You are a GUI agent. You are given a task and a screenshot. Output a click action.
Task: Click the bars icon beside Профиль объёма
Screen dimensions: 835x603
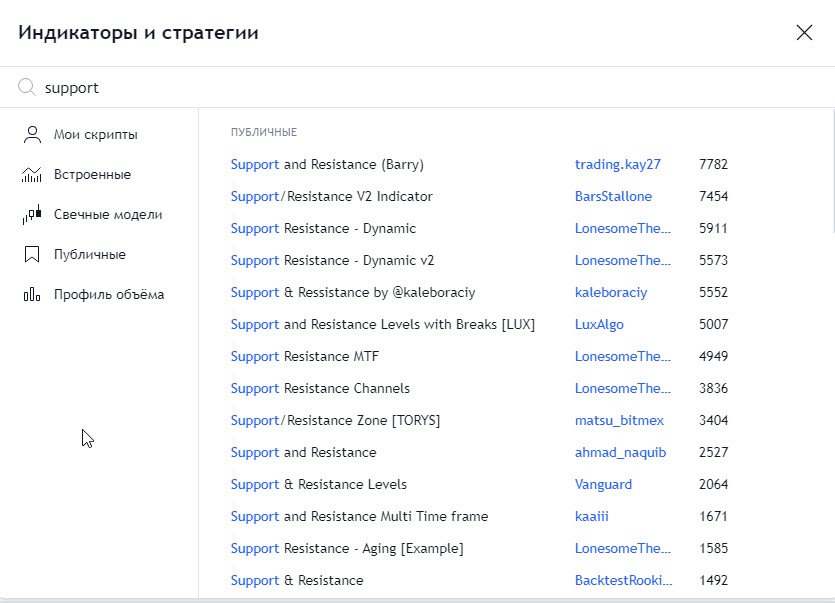(x=32, y=294)
